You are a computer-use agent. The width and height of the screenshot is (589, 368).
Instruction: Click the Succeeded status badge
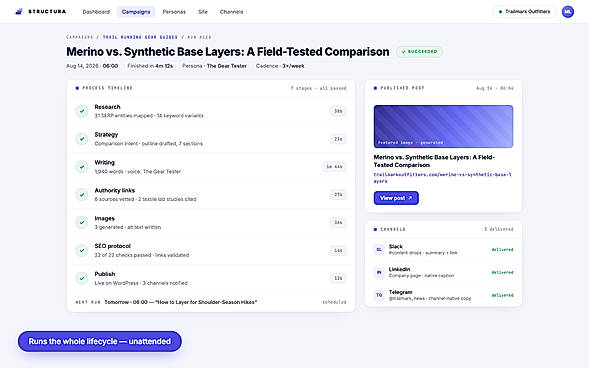[419, 51]
